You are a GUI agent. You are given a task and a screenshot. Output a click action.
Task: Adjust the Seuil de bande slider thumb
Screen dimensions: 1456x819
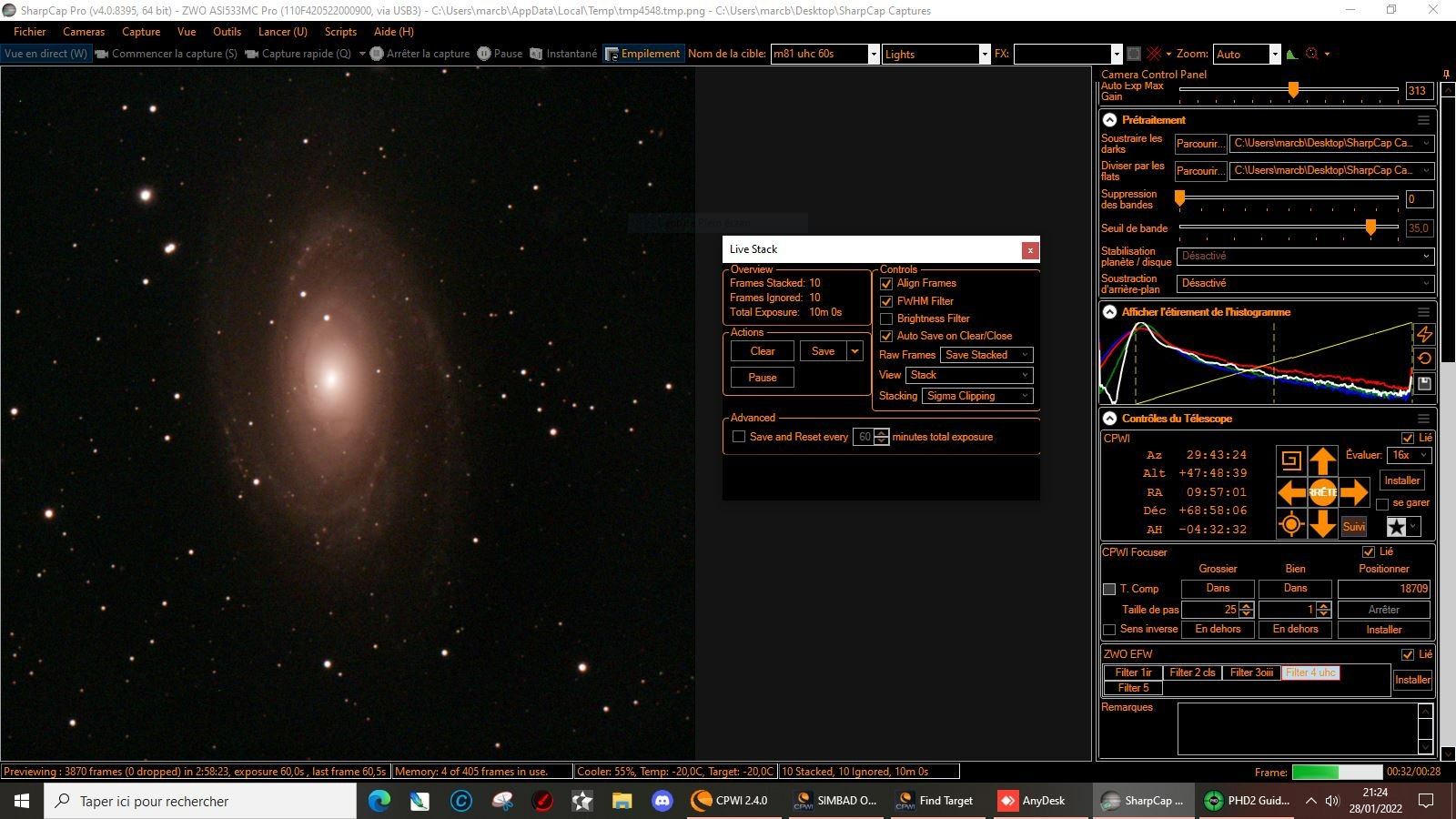pos(1370,227)
